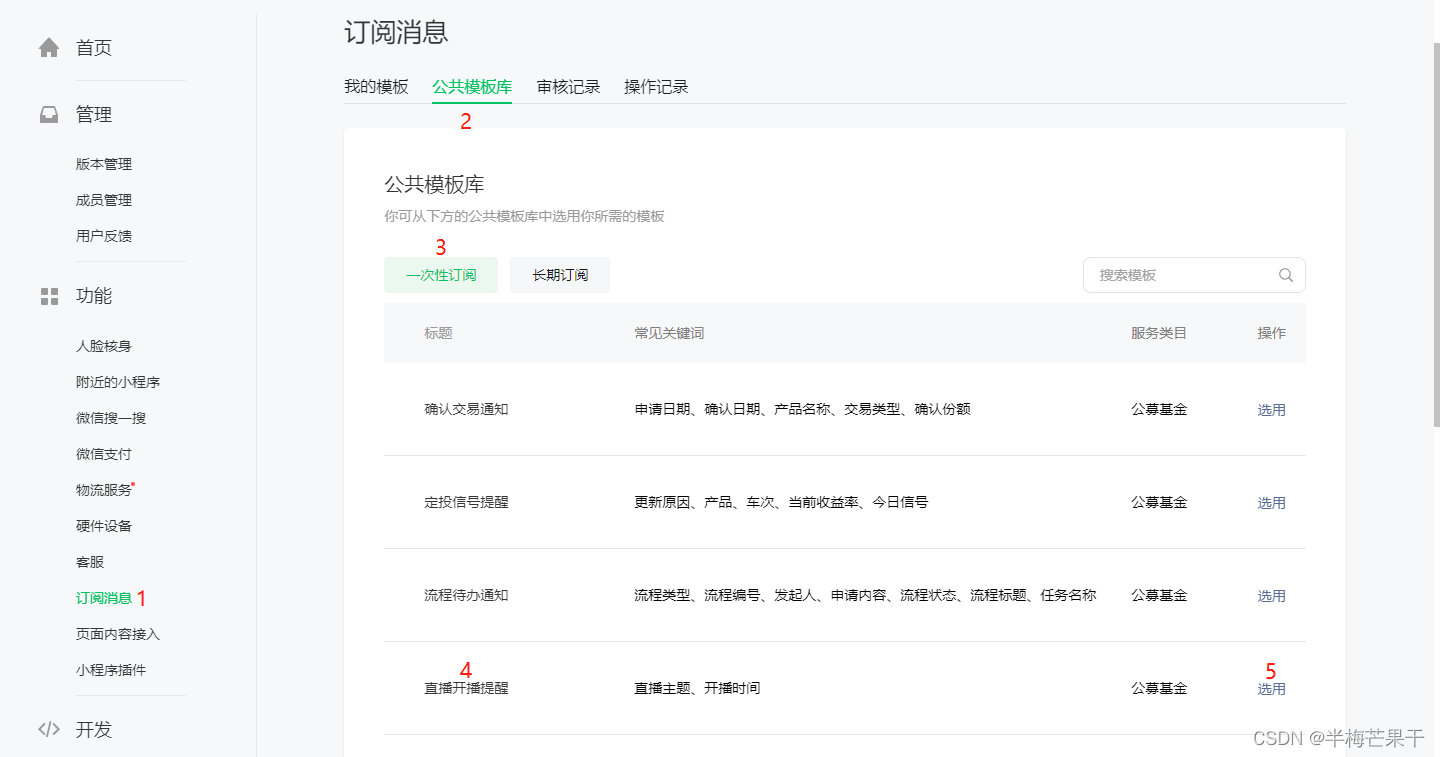Screen dimensions: 1440x757
Task: Click the home icon beside 首页
Action: pyautogui.click(x=49, y=47)
